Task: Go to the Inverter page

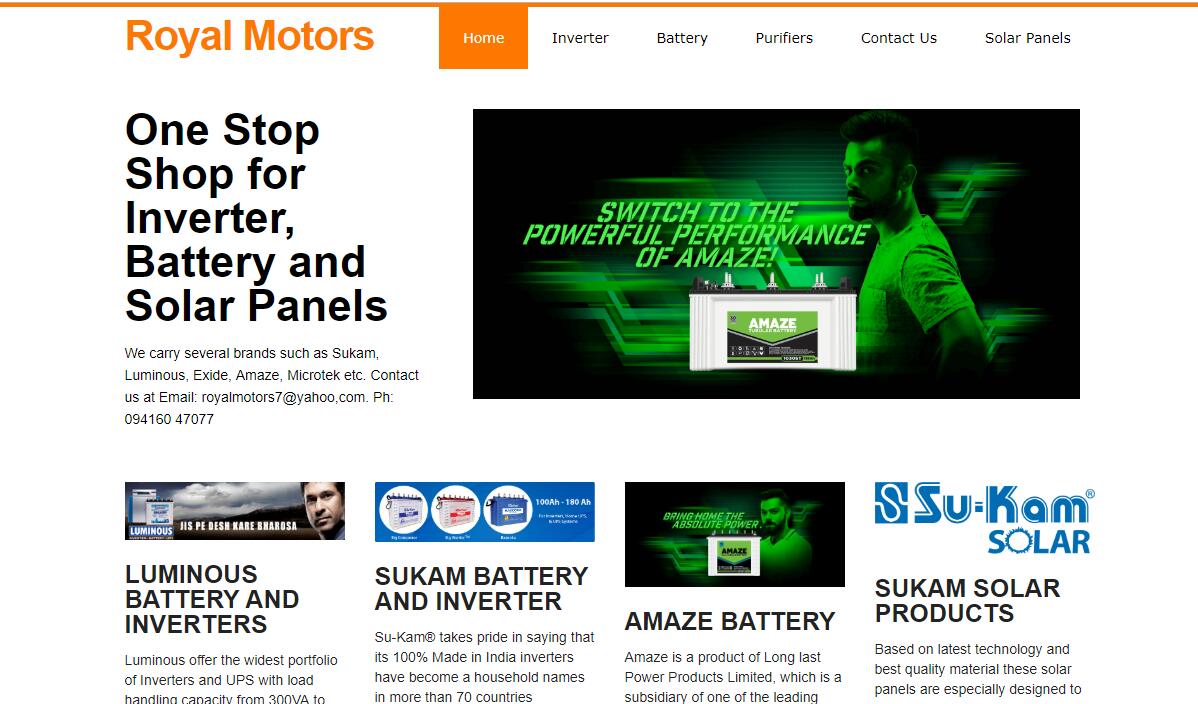Action: (x=580, y=37)
